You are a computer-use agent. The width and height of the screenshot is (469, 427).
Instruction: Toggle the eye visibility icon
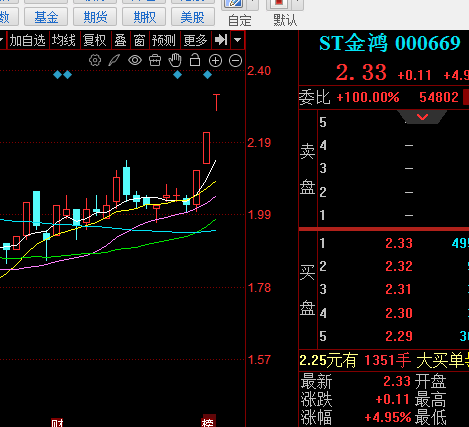coord(135,61)
